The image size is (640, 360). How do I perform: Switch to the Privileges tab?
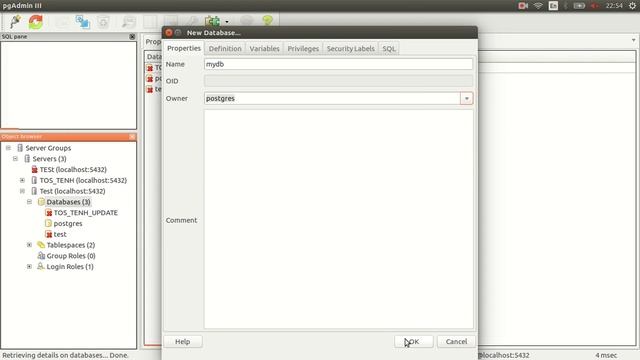coord(303,49)
